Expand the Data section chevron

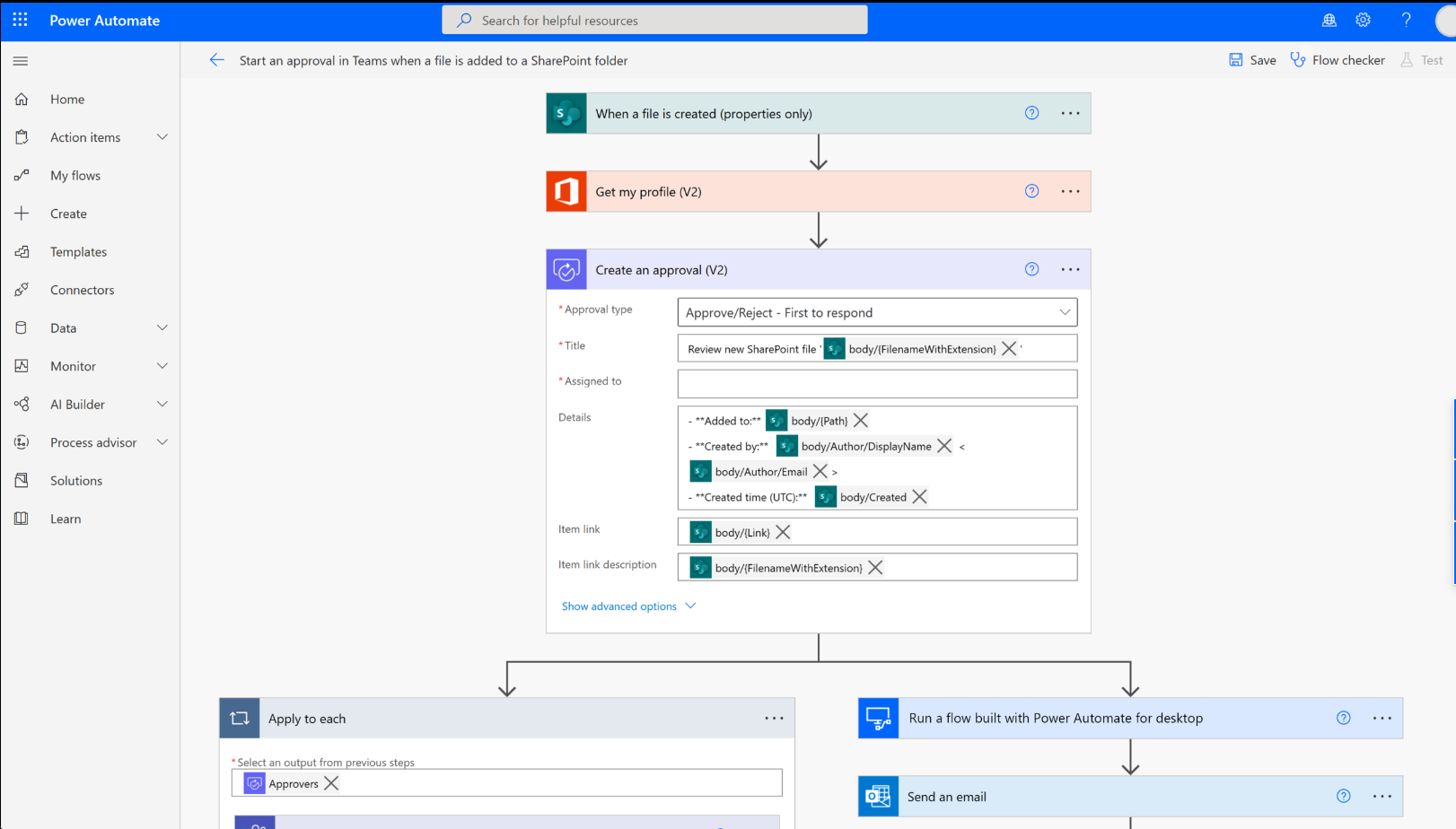pyautogui.click(x=162, y=328)
